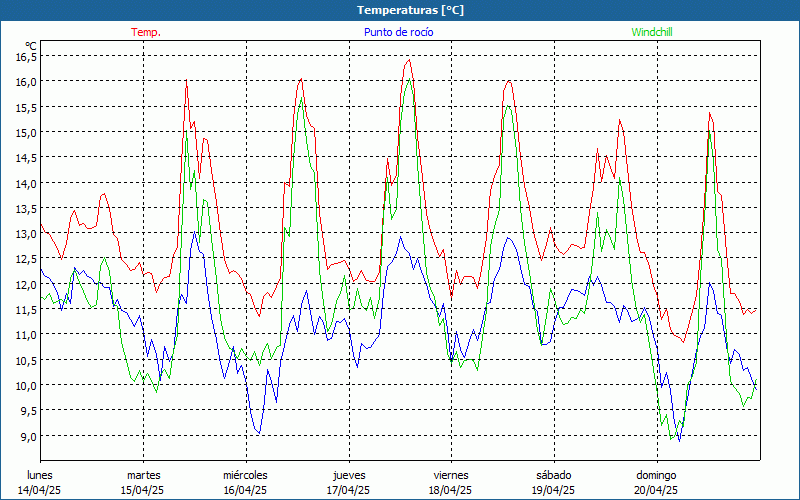Screen dimensions: 800x500
Task: Click the 16/04/25 date label
Action: coord(245,490)
